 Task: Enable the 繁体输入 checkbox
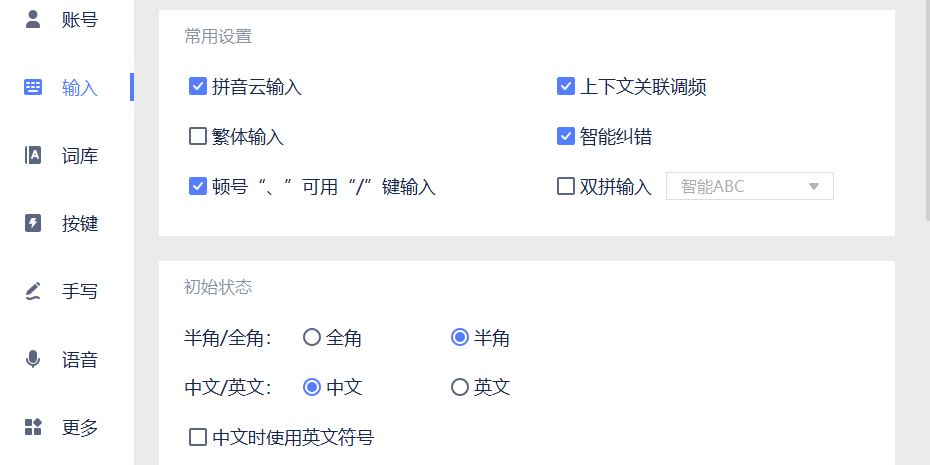pyautogui.click(x=198, y=136)
